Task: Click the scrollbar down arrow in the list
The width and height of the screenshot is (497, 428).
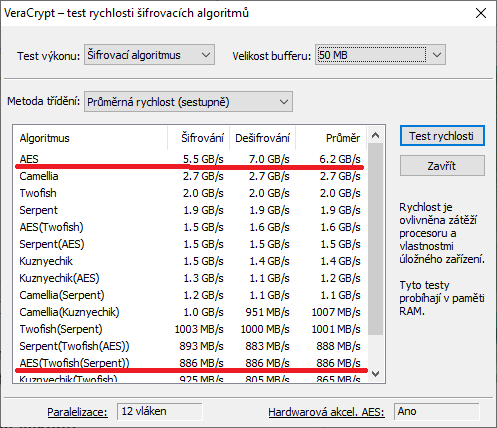Action: (x=376, y=374)
